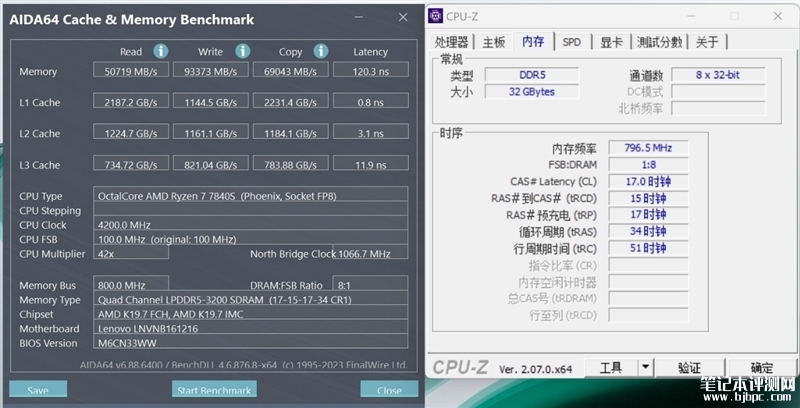800x408 pixels.
Task: Click the 类型 field showing DDR5
Action: (x=532, y=75)
